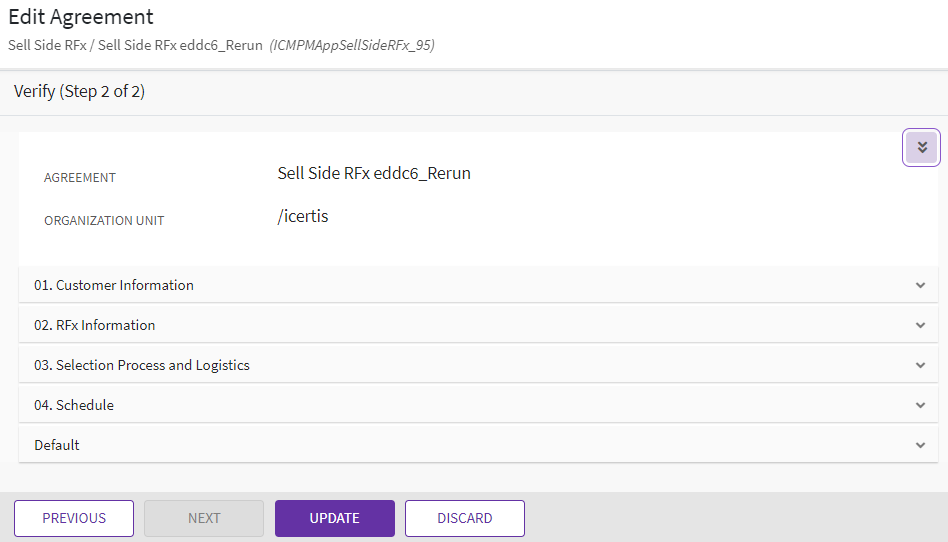Open 03. Selection Process and Logistics title
This screenshot has height=542, width=948.
pos(142,365)
